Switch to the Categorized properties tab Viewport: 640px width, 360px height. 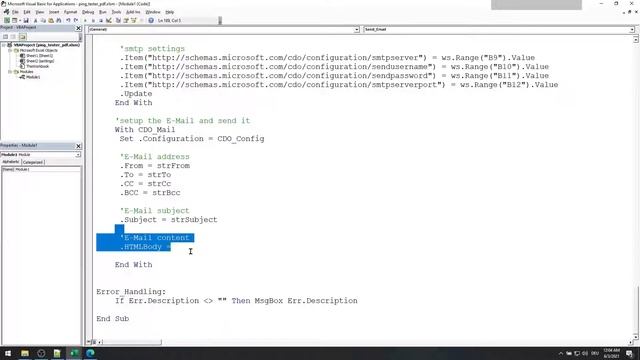33,162
